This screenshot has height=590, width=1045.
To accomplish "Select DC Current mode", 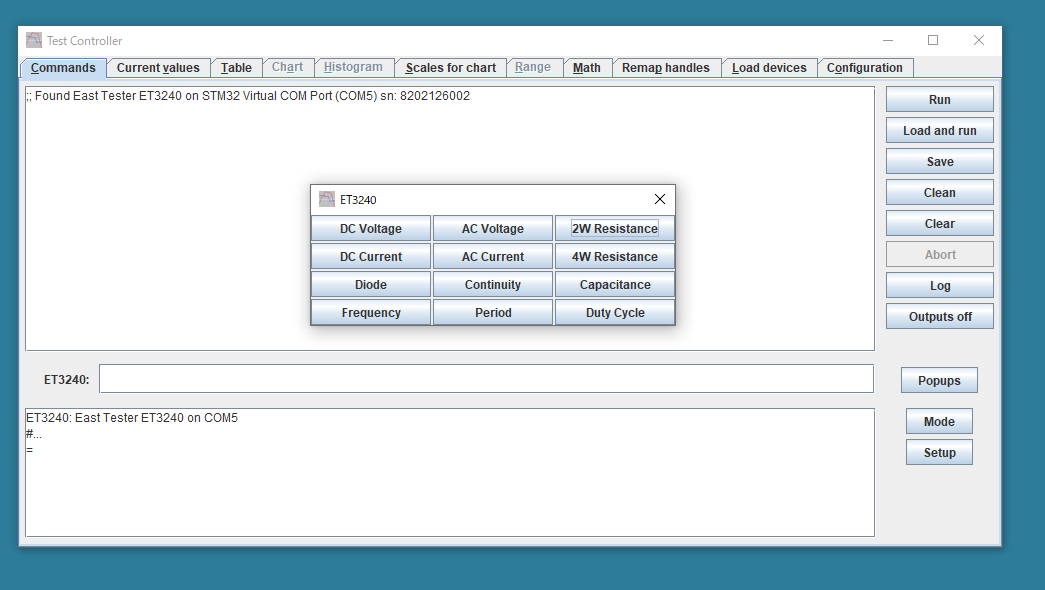I will pyautogui.click(x=371, y=257).
